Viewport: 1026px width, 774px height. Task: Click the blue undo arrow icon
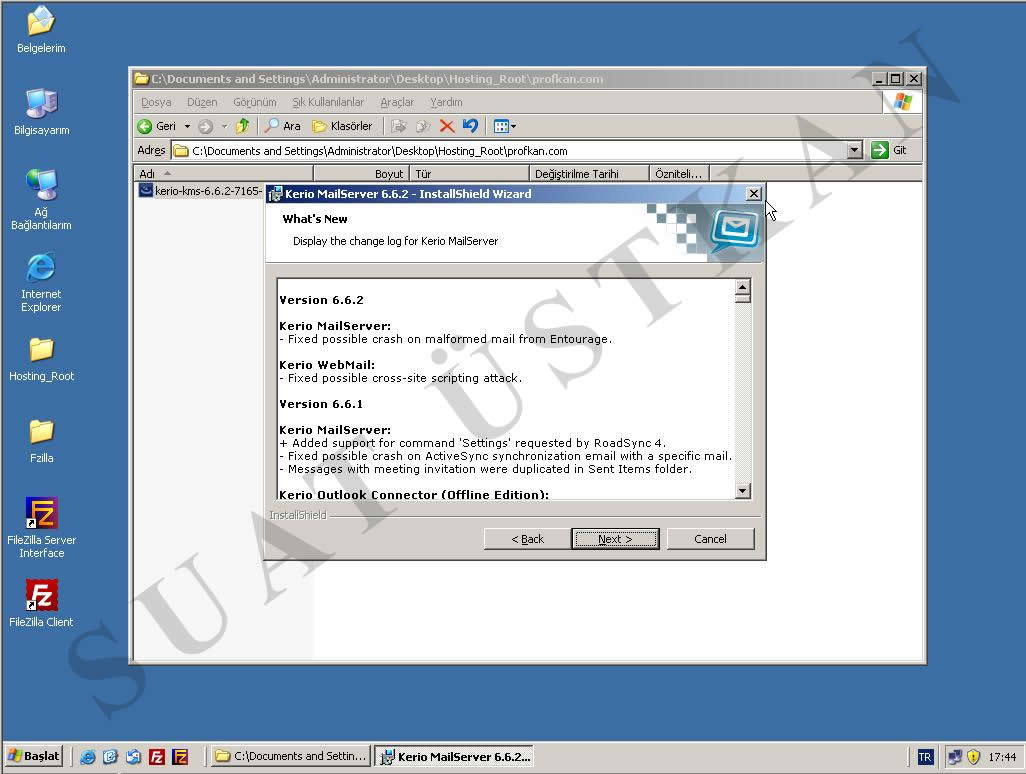[x=470, y=126]
